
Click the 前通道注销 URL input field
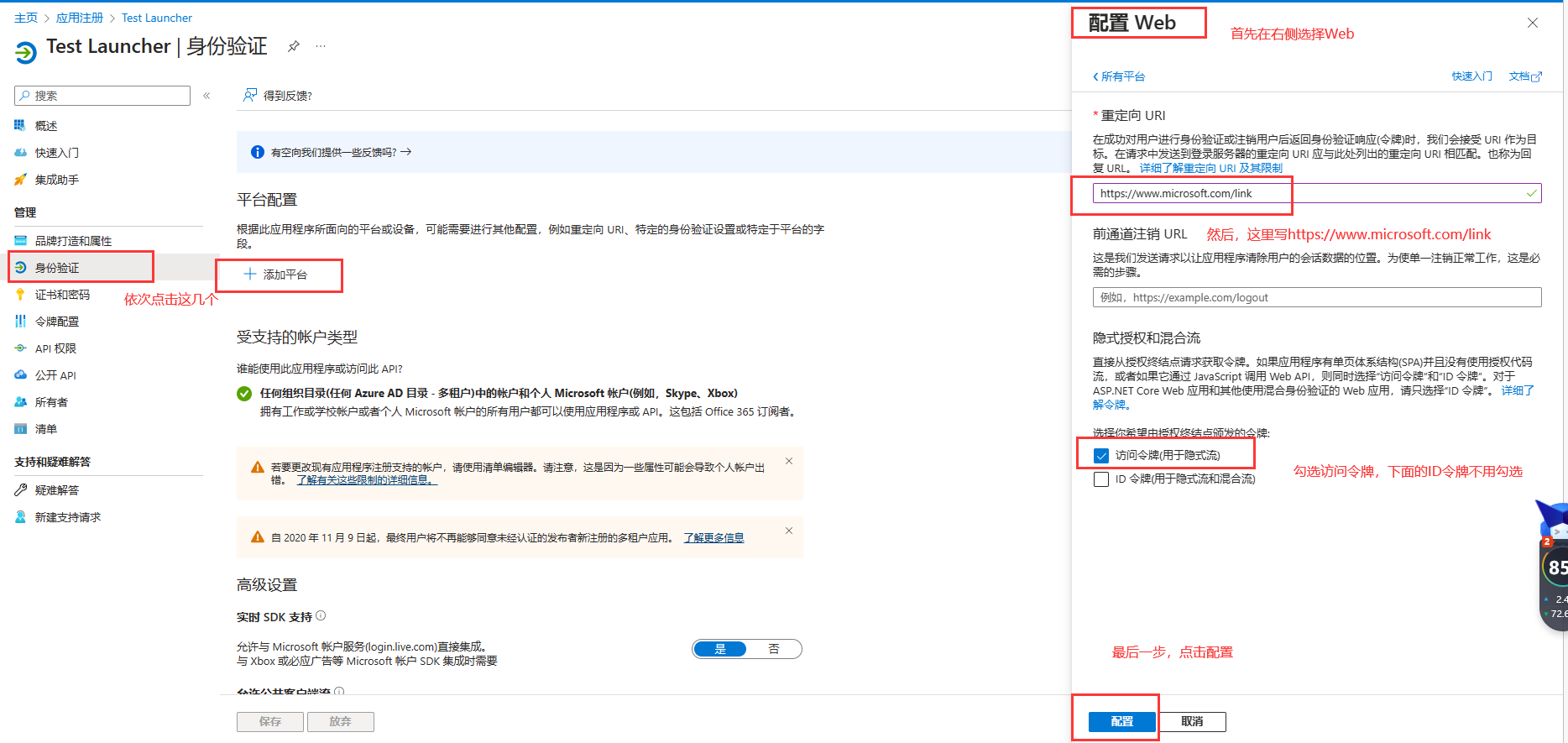pos(1317,297)
